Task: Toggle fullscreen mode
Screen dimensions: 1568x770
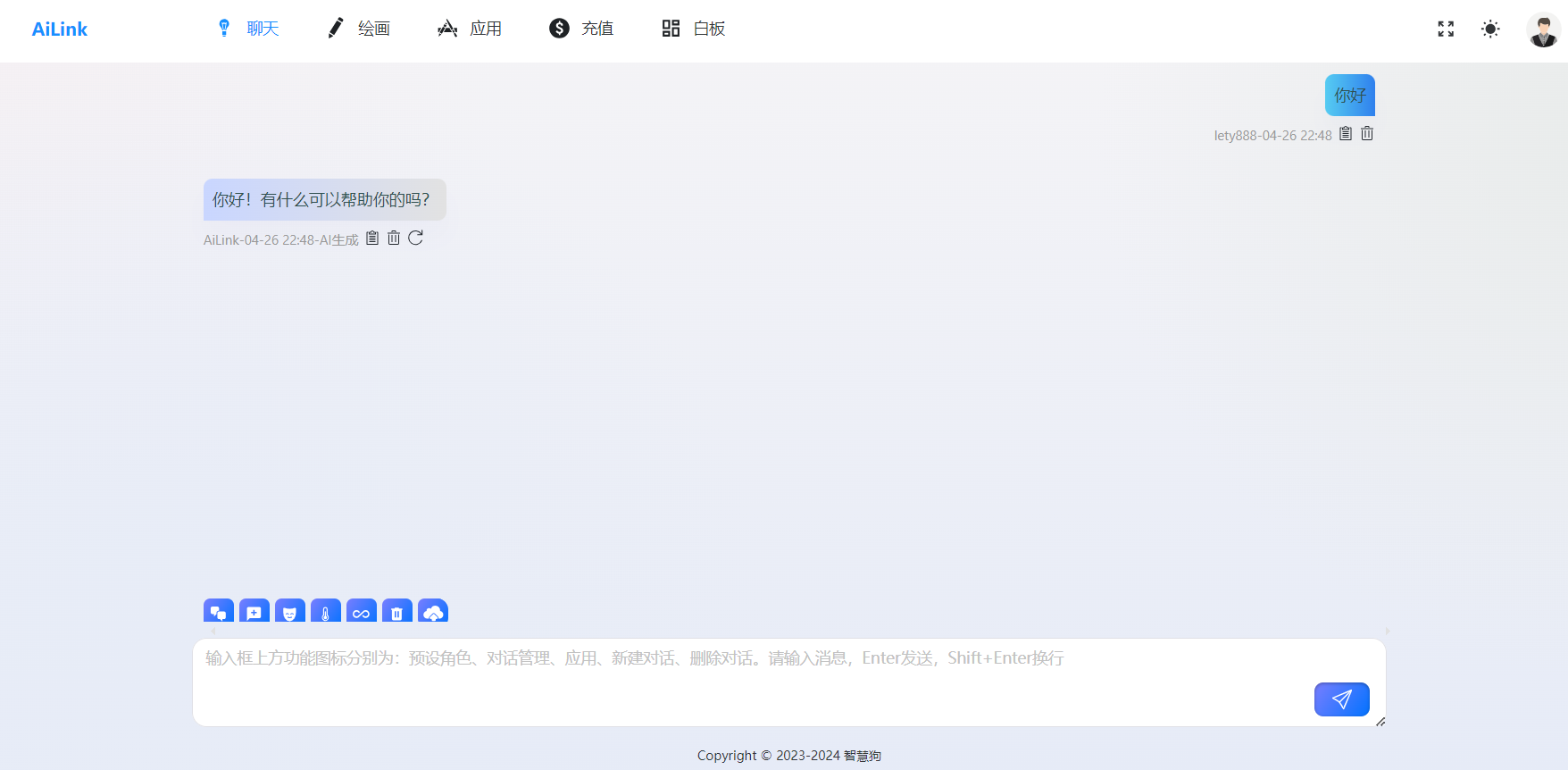Action: pos(1446,29)
